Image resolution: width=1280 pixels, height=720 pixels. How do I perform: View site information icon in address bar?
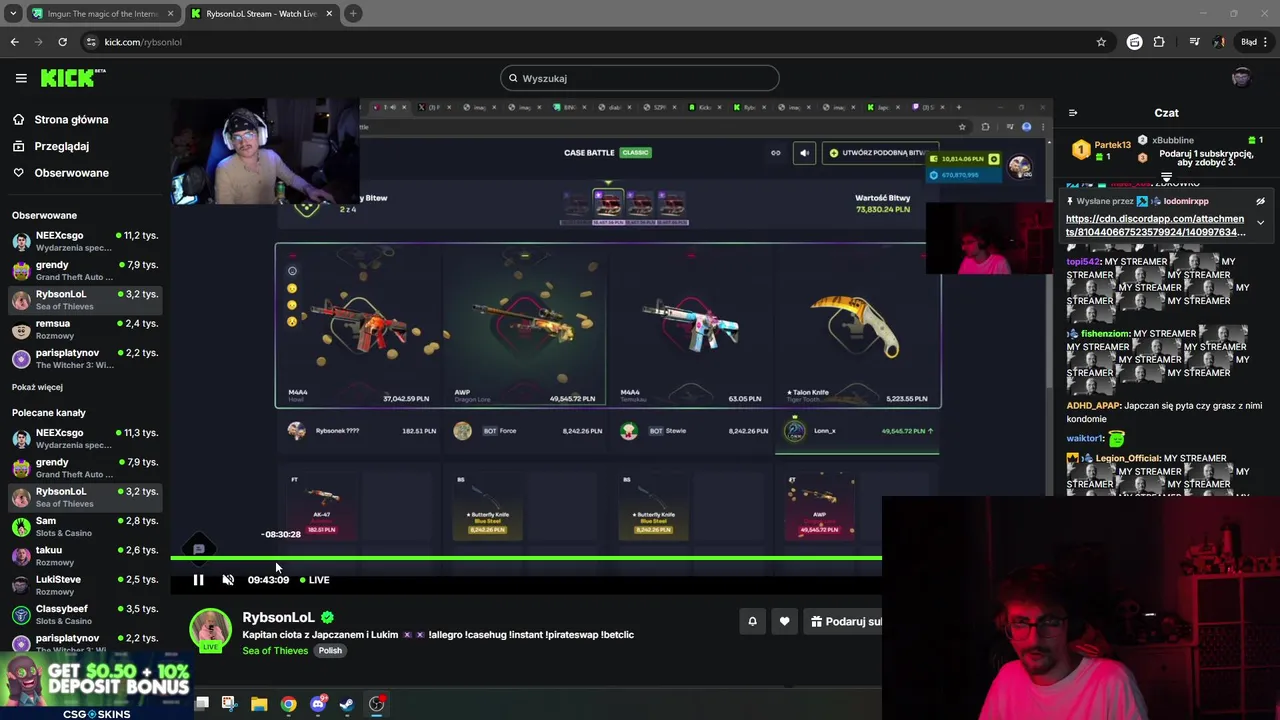91,42
